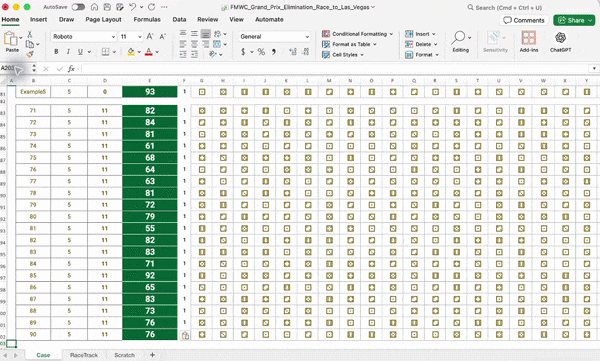This screenshot has height=361, width=600.
Task: Click the Decrease Indent icon
Action: coord(183,54)
